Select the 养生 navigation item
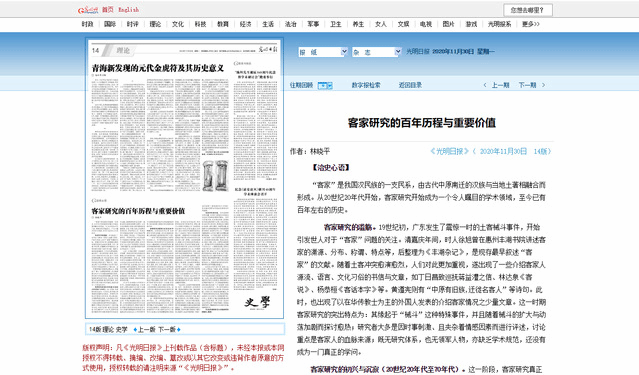The image size is (639, 375). click(x=358, y=24)
